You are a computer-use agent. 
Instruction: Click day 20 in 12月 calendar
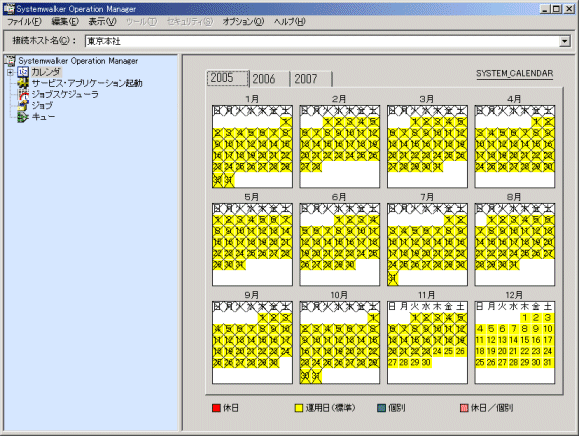pyautogui.click(x=502, y=351)
